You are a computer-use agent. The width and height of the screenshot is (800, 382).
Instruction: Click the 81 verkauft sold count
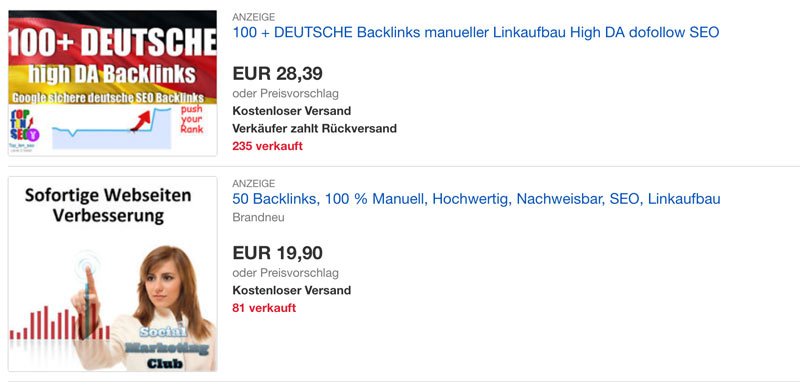pos(264,308)
